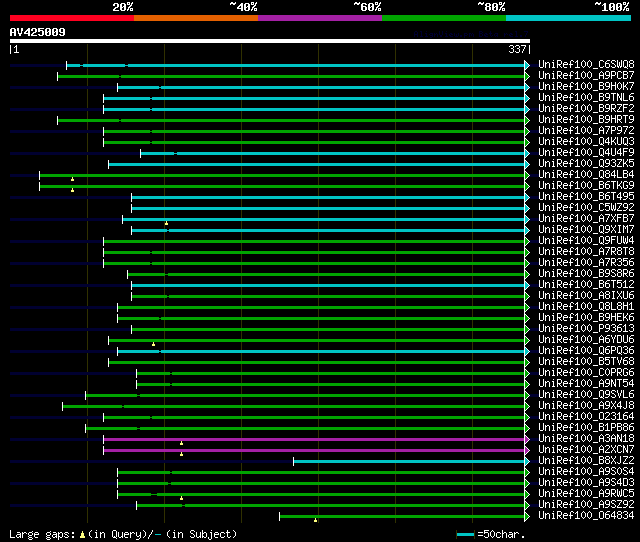The height and width of the screenshot is (542, 640).
Task: Select the UniRef100_Q9XIM7 label
Action: pyautogui.click(x=586, y=230)
